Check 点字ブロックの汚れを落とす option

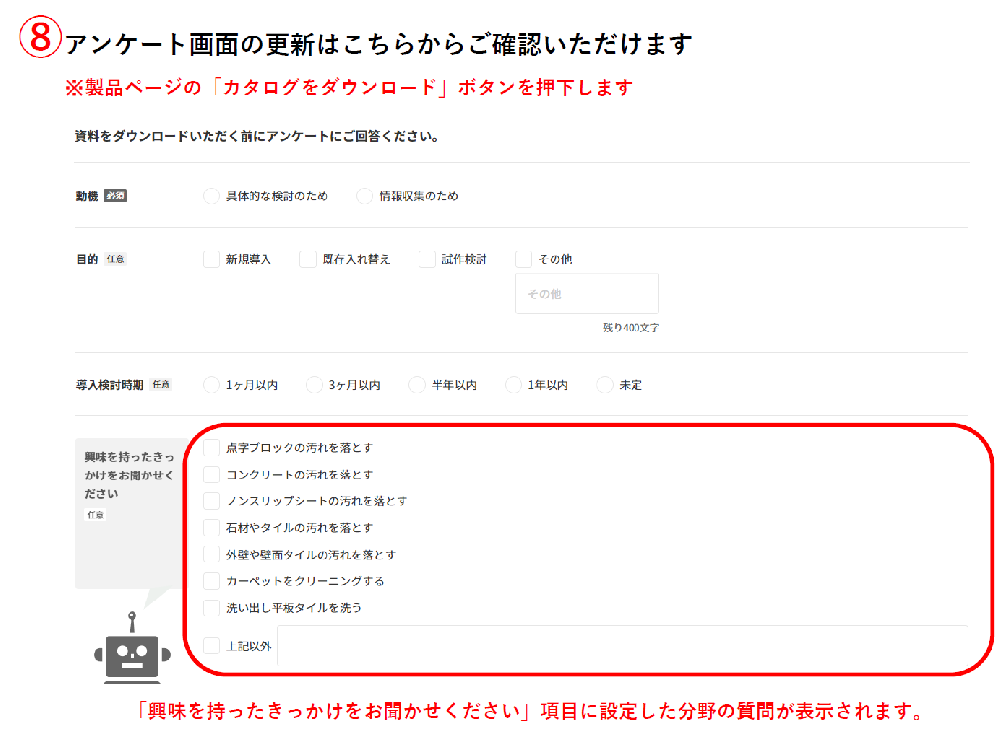[211, 448]
